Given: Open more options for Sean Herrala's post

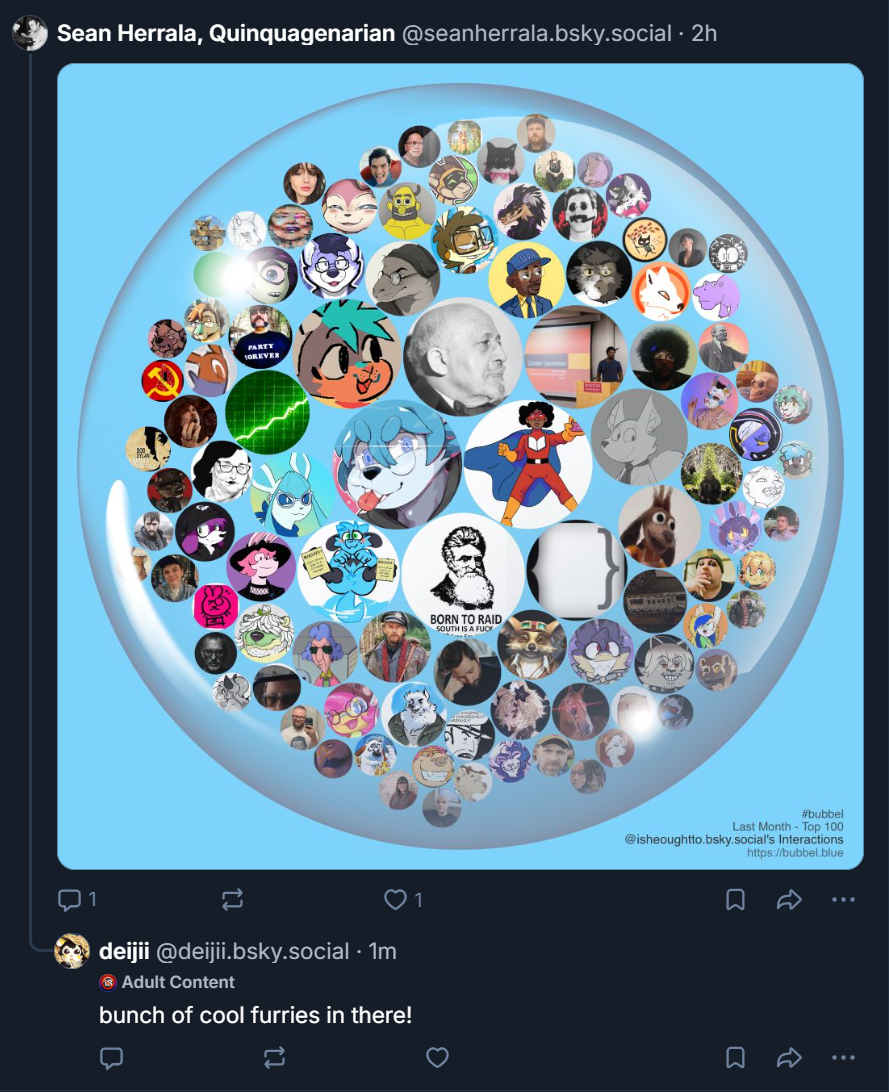Looking at the screenshot, I should (843, 900).
